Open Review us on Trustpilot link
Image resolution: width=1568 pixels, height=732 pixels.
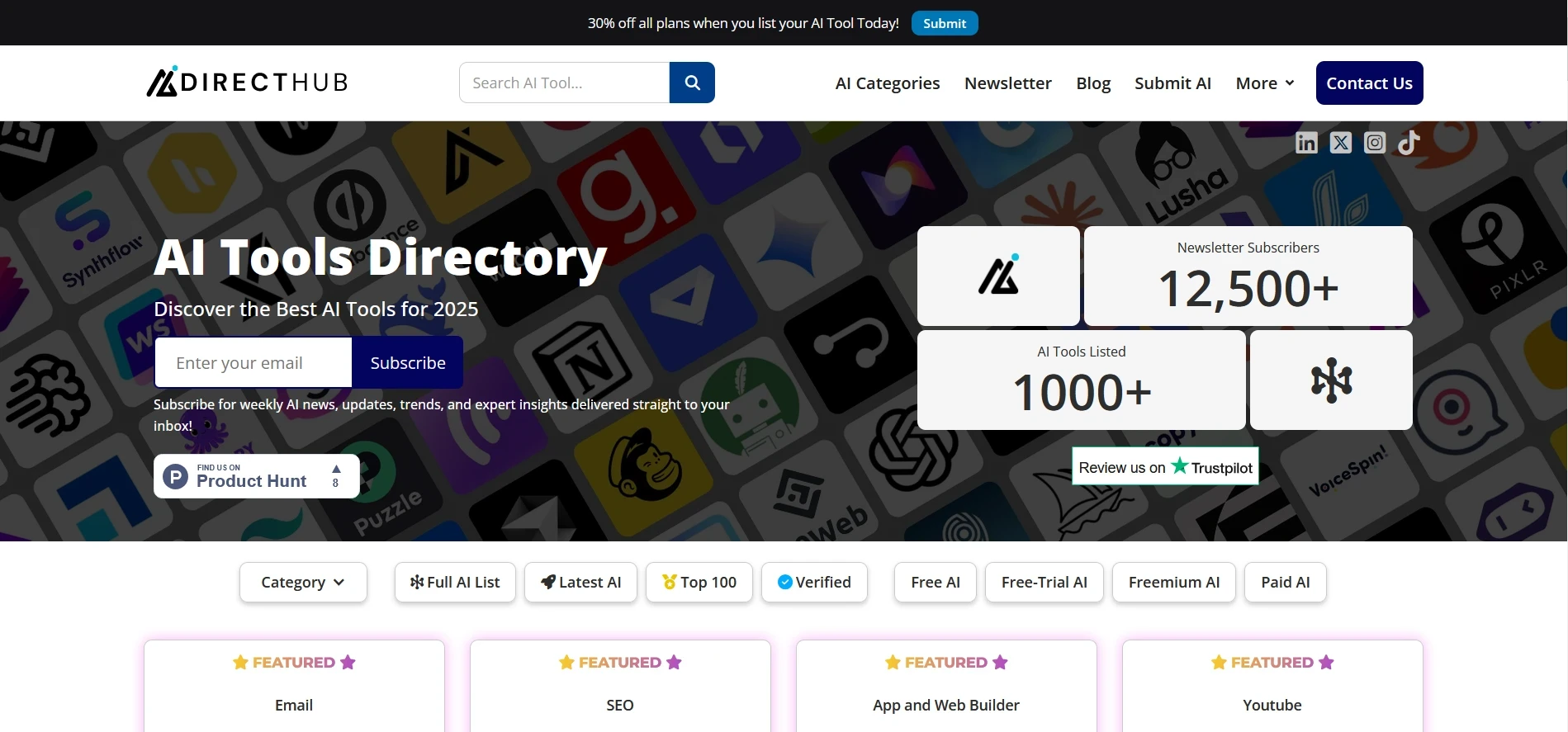click(1165, 466)
